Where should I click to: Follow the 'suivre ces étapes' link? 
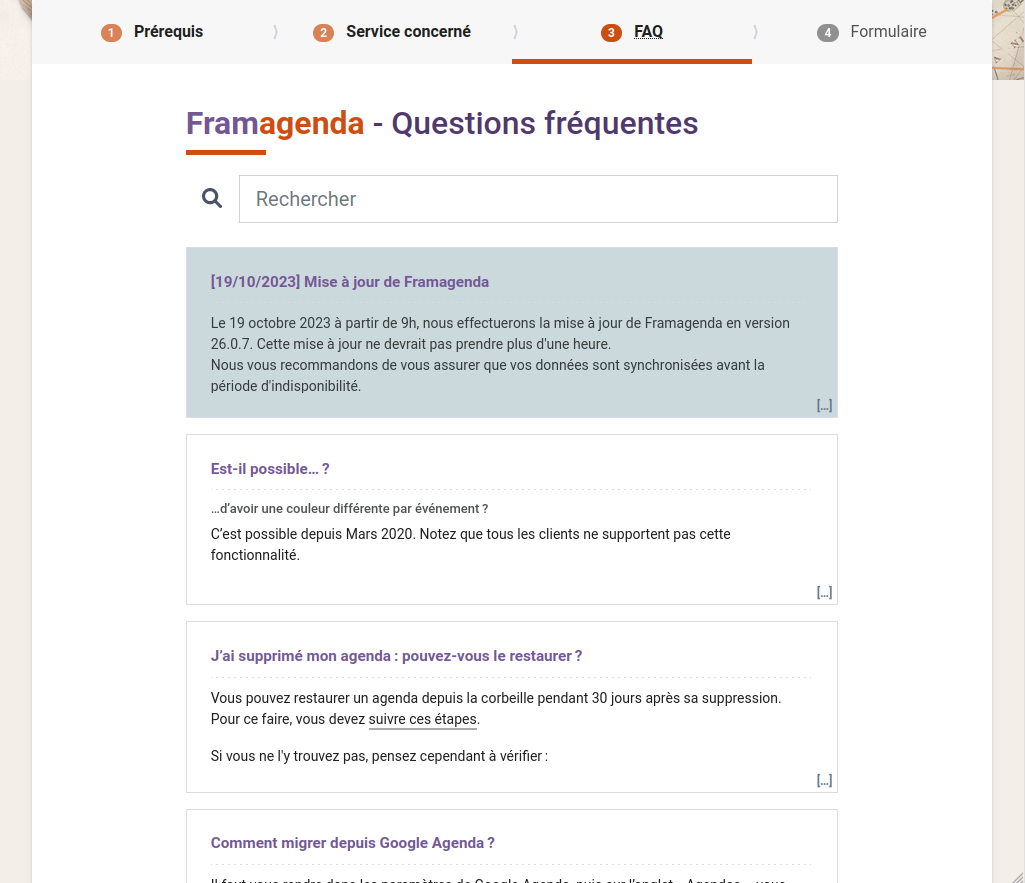pyautogui.click(x=422, y=719)
